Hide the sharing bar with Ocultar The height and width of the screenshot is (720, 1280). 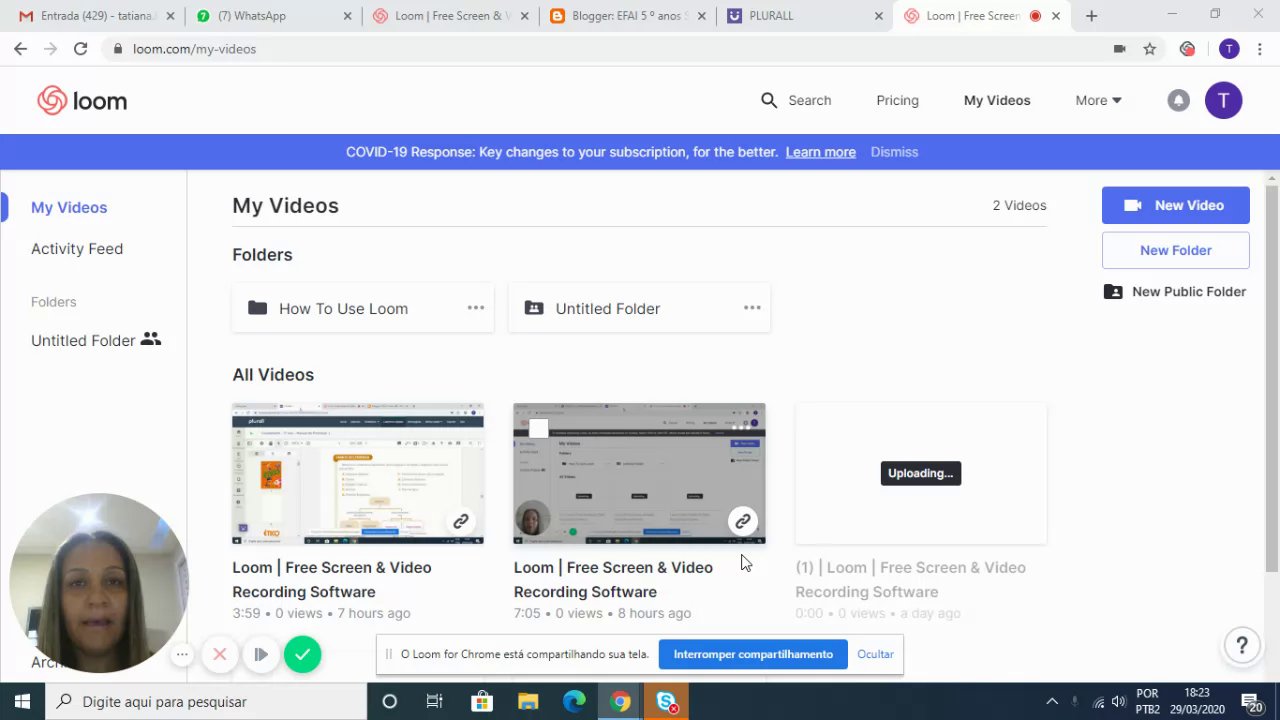click(875, 654)
